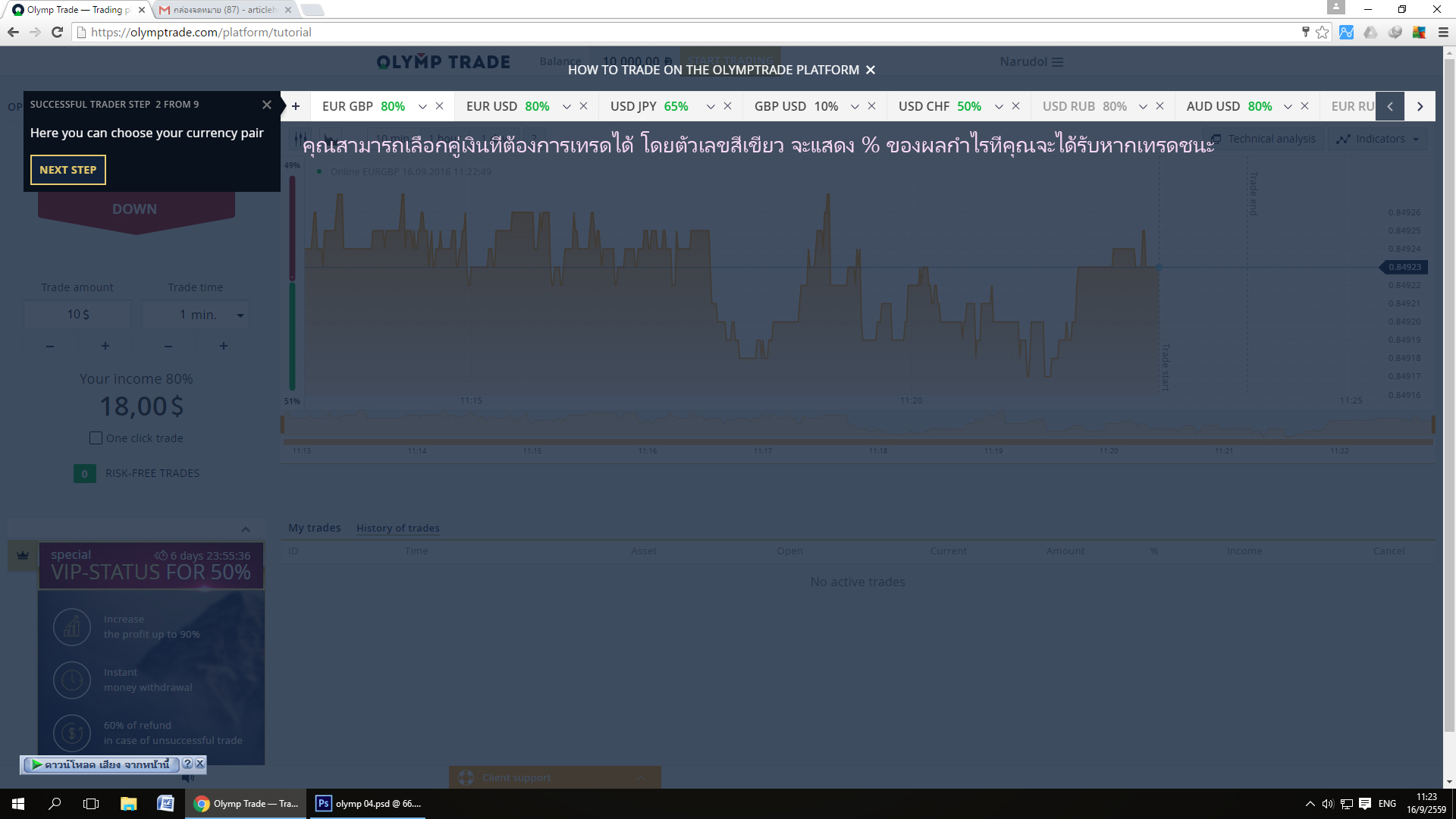
Task: Open the Indicators dropdown
Action: (x=1377, y=139)
